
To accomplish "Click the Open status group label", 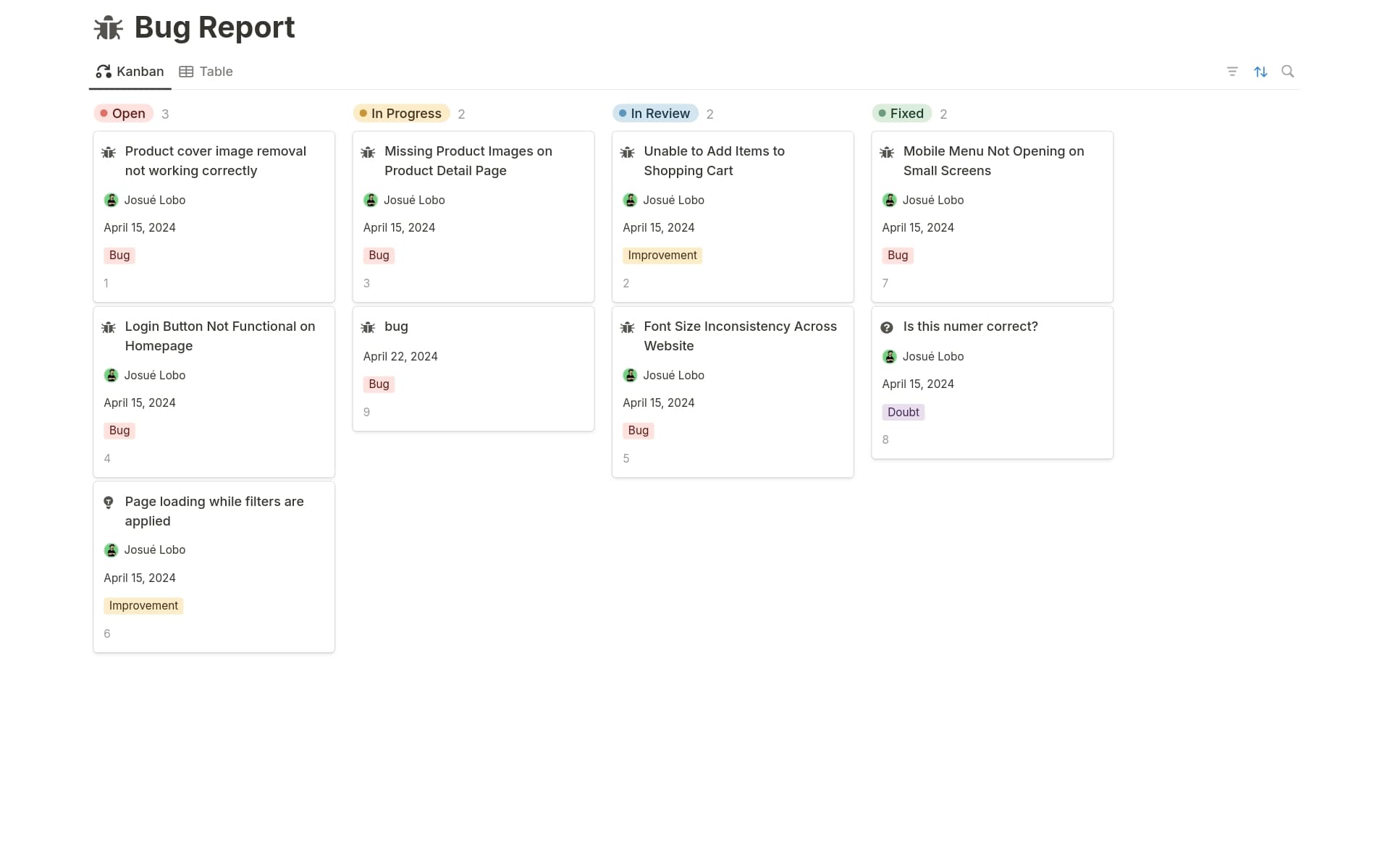I will pos(123,114).
